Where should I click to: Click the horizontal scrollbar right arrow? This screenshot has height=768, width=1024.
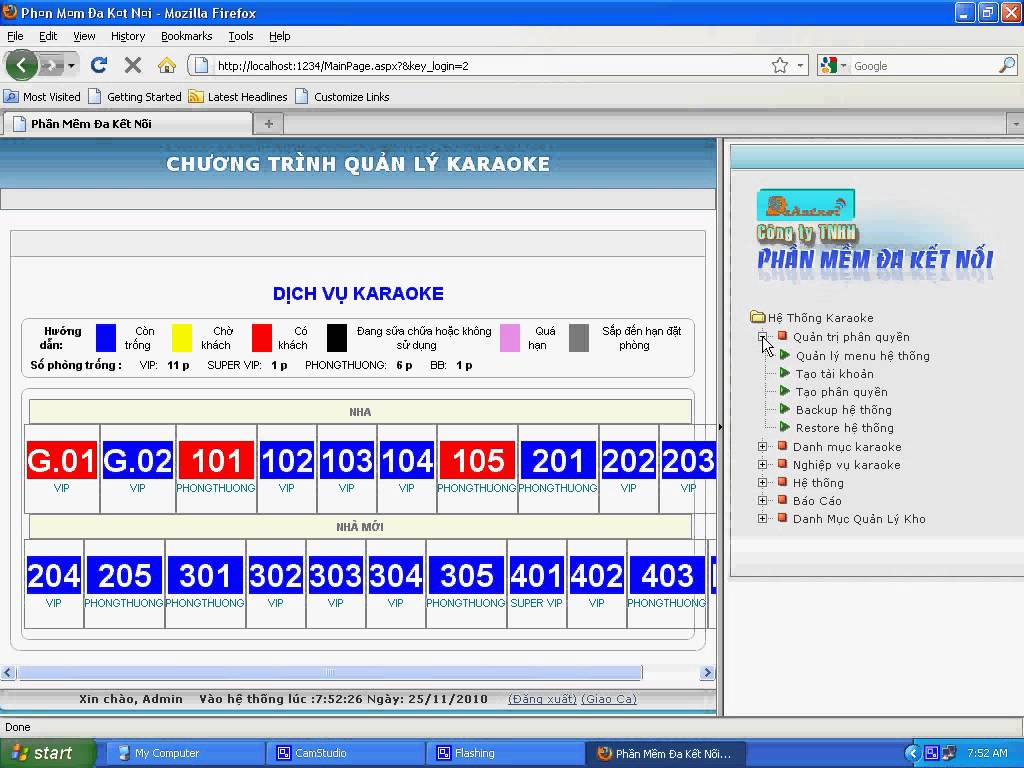coord(707,673)
